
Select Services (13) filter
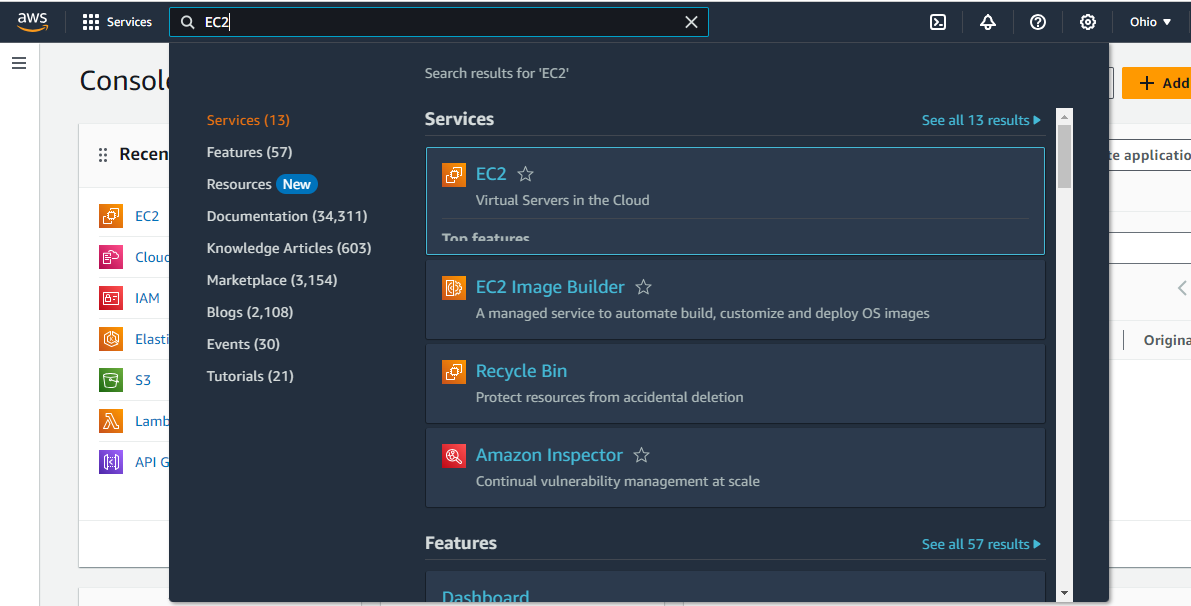(x=248, y=120)
